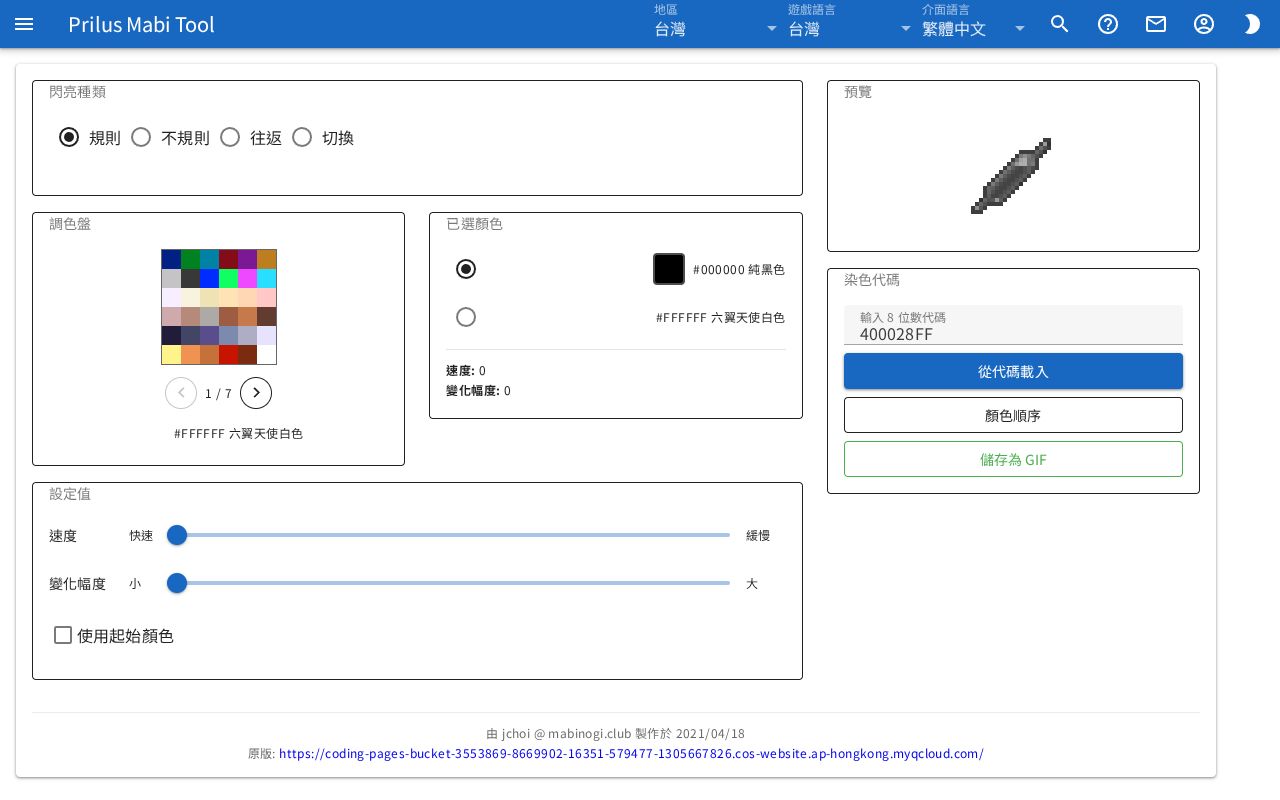Click the 變化幅度: 0 text
The height and width of the screenshot is (800, 1280).
478,391
